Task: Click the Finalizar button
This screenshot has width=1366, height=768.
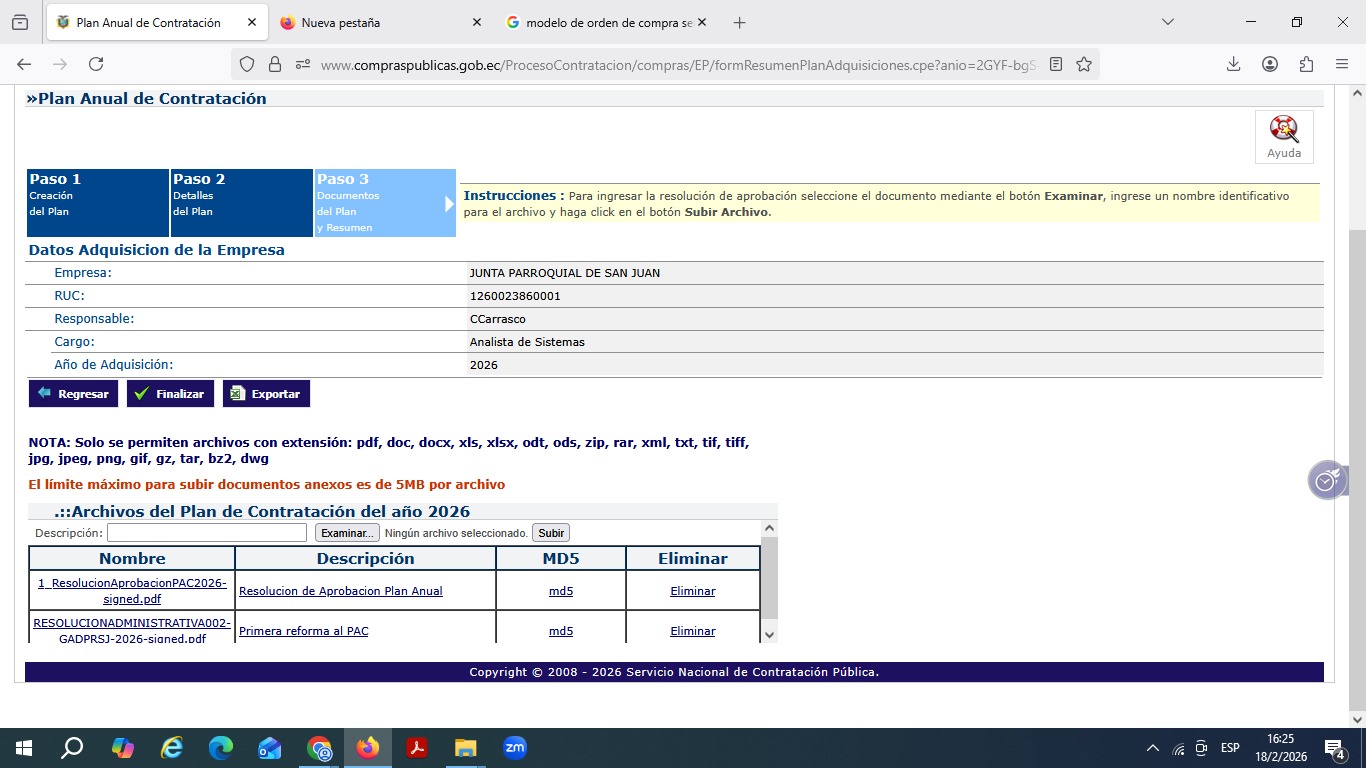Action: [170, 394]
